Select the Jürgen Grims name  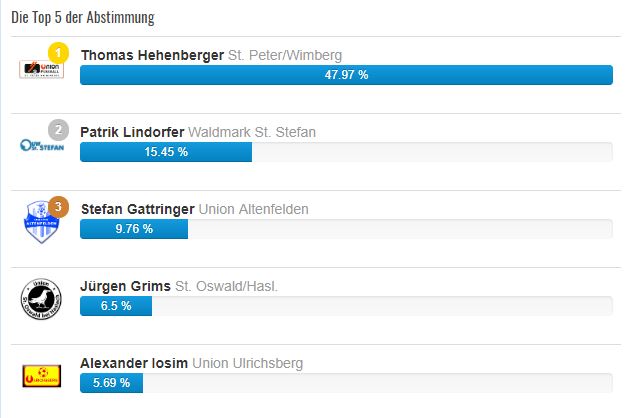click(x=126, y=286)
